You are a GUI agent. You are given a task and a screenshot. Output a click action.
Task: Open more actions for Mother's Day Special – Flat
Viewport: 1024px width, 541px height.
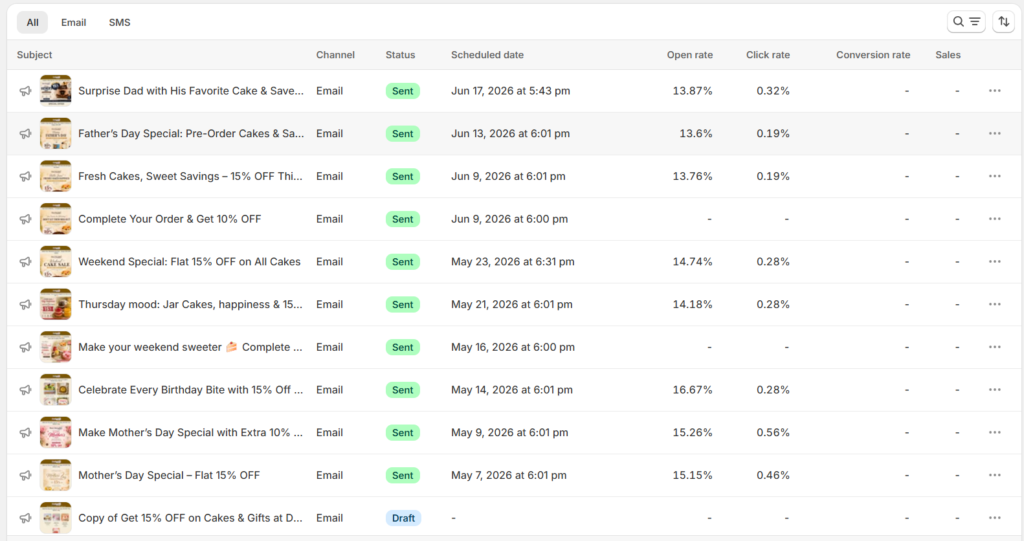[995, 475]
